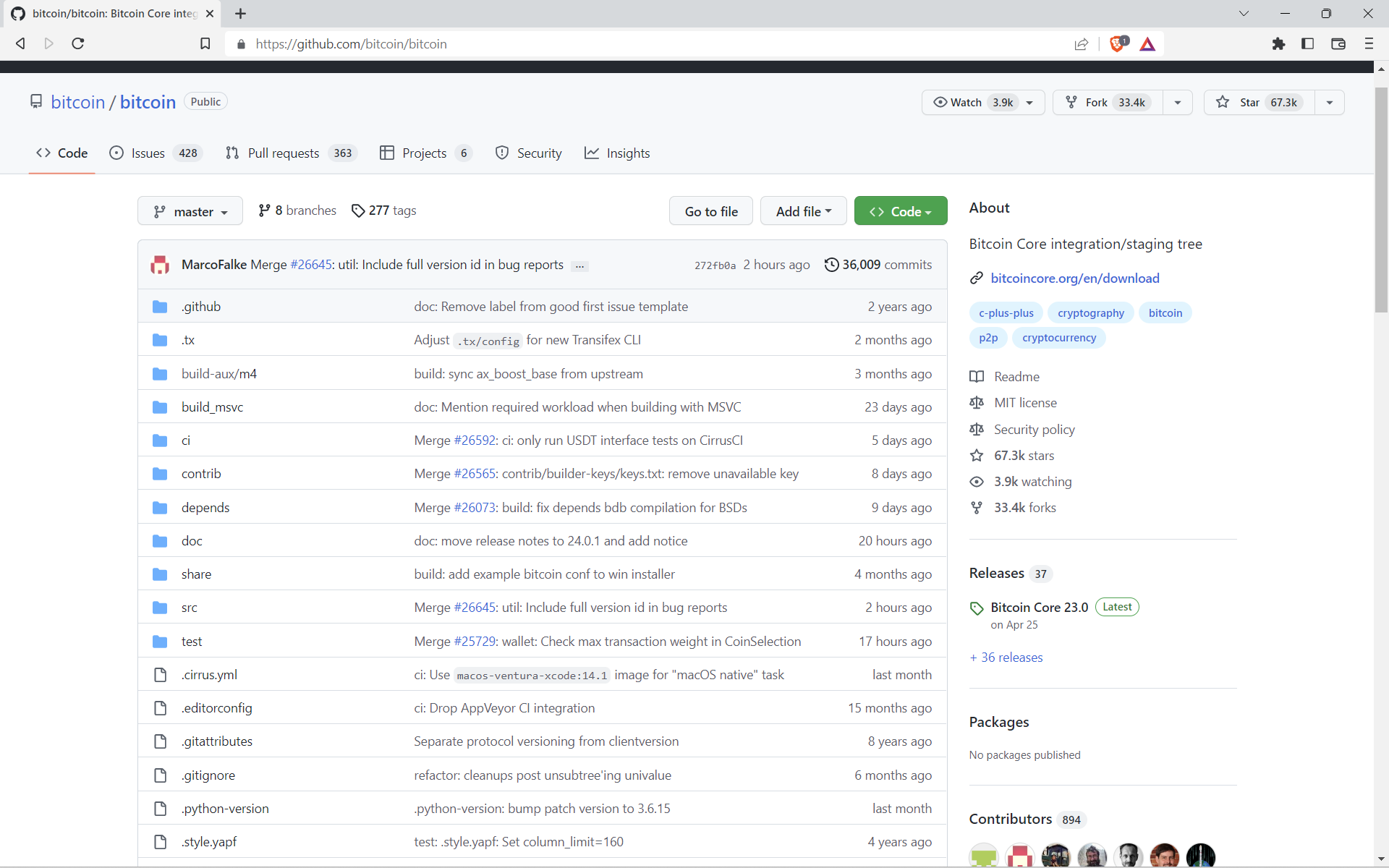Image resolution: width=1389 pixels, height=868 pixels.
Task: Bookmark the page using the address bar star
Action: (x=205, y=43)
